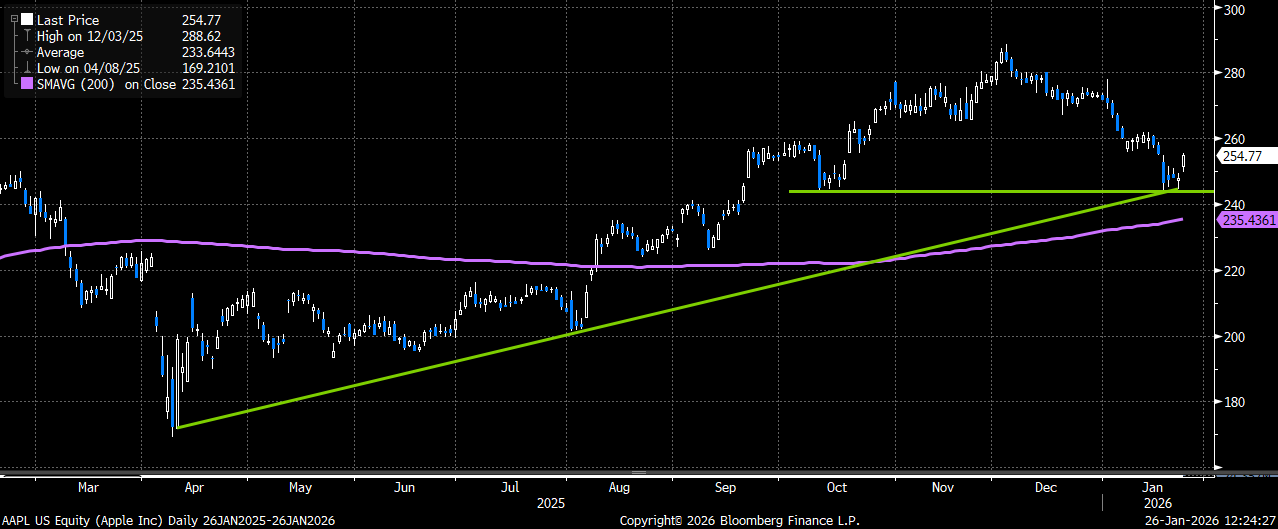Click the horizontal green support line near 244
Viewport: 1278px width, 529px height.
(1000, 191)
